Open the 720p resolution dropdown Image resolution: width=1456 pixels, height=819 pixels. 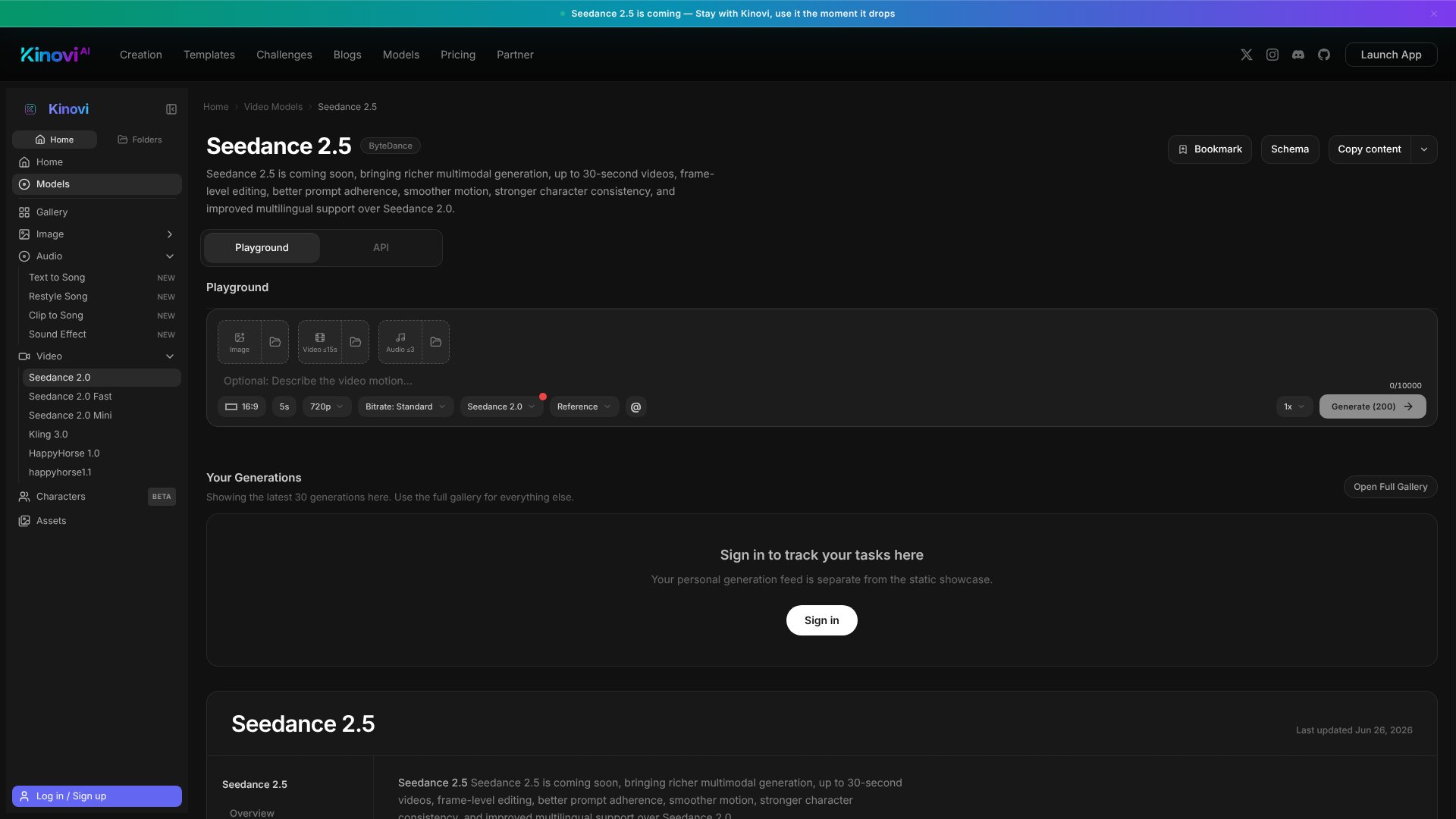327,407
